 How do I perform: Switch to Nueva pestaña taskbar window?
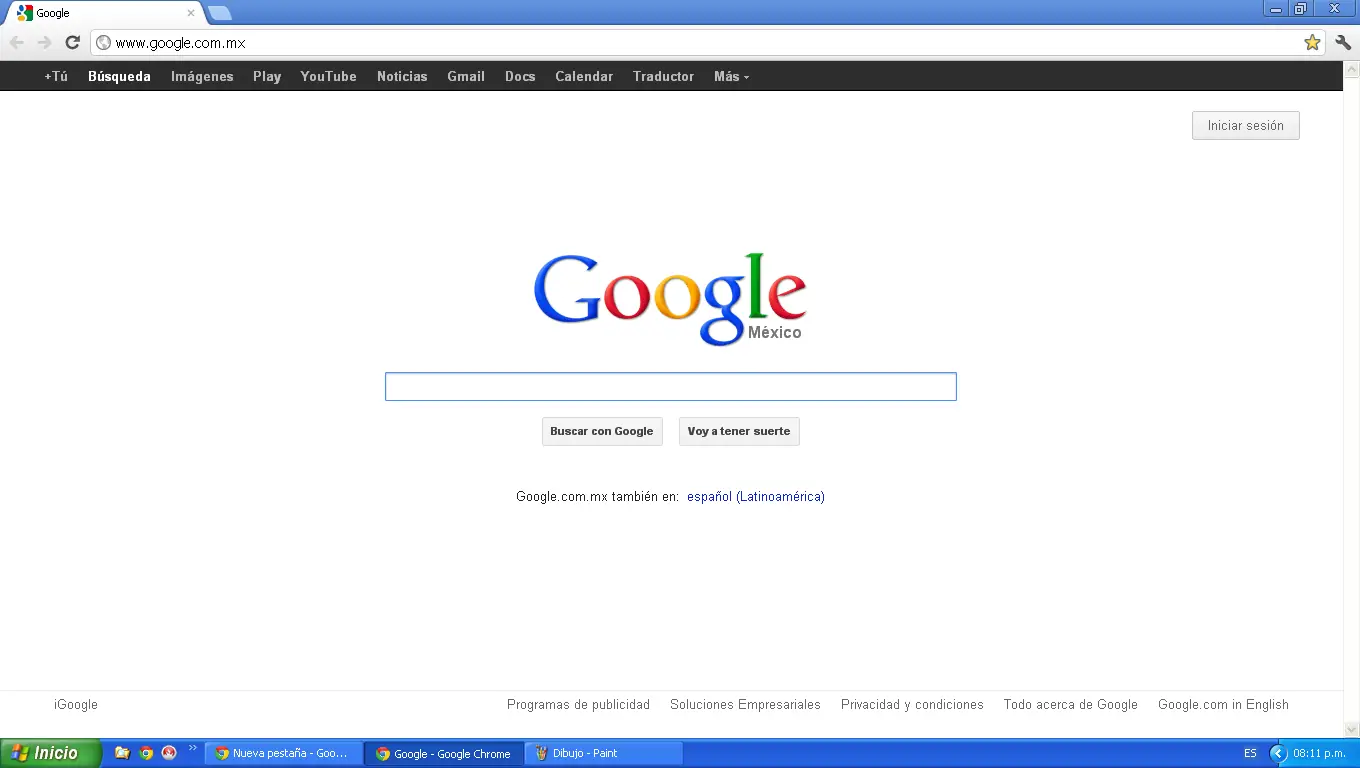[x=284, y=753]
